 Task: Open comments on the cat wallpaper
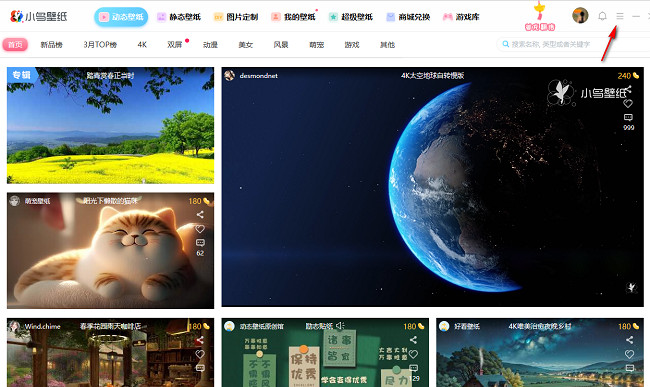point(200,243)
